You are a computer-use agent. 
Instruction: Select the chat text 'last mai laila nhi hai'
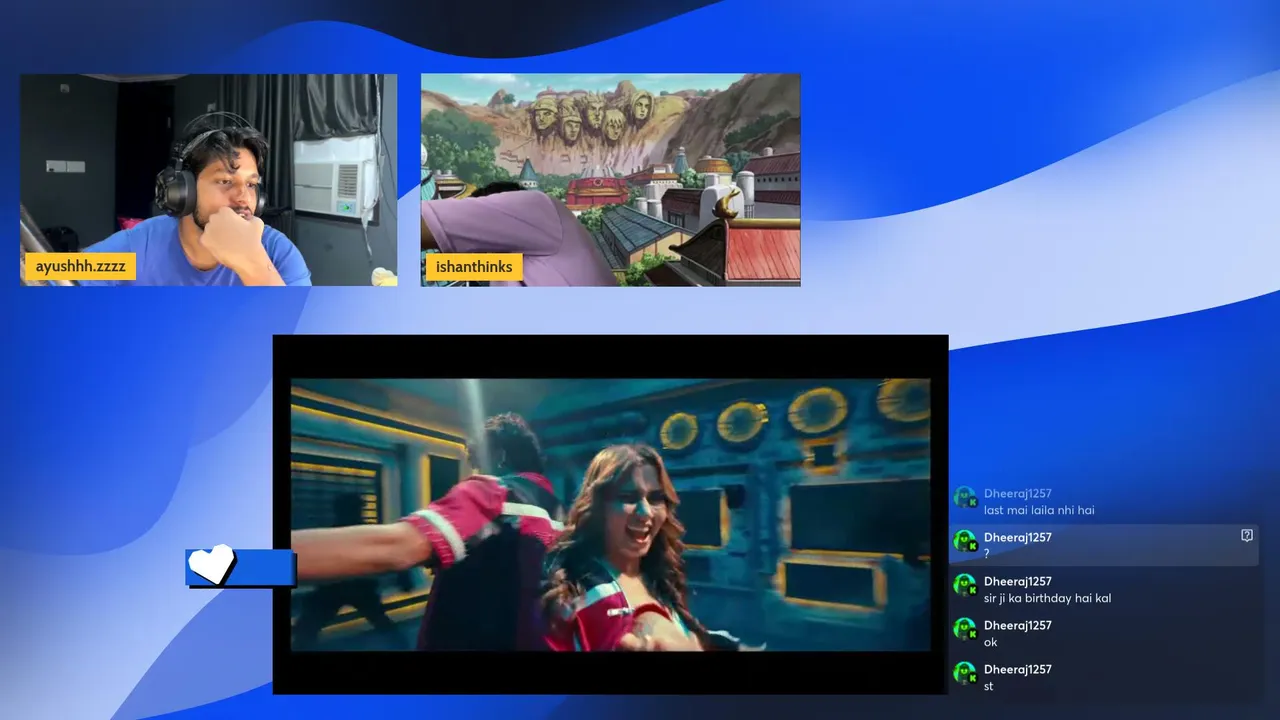click(x=1039, y=510)
